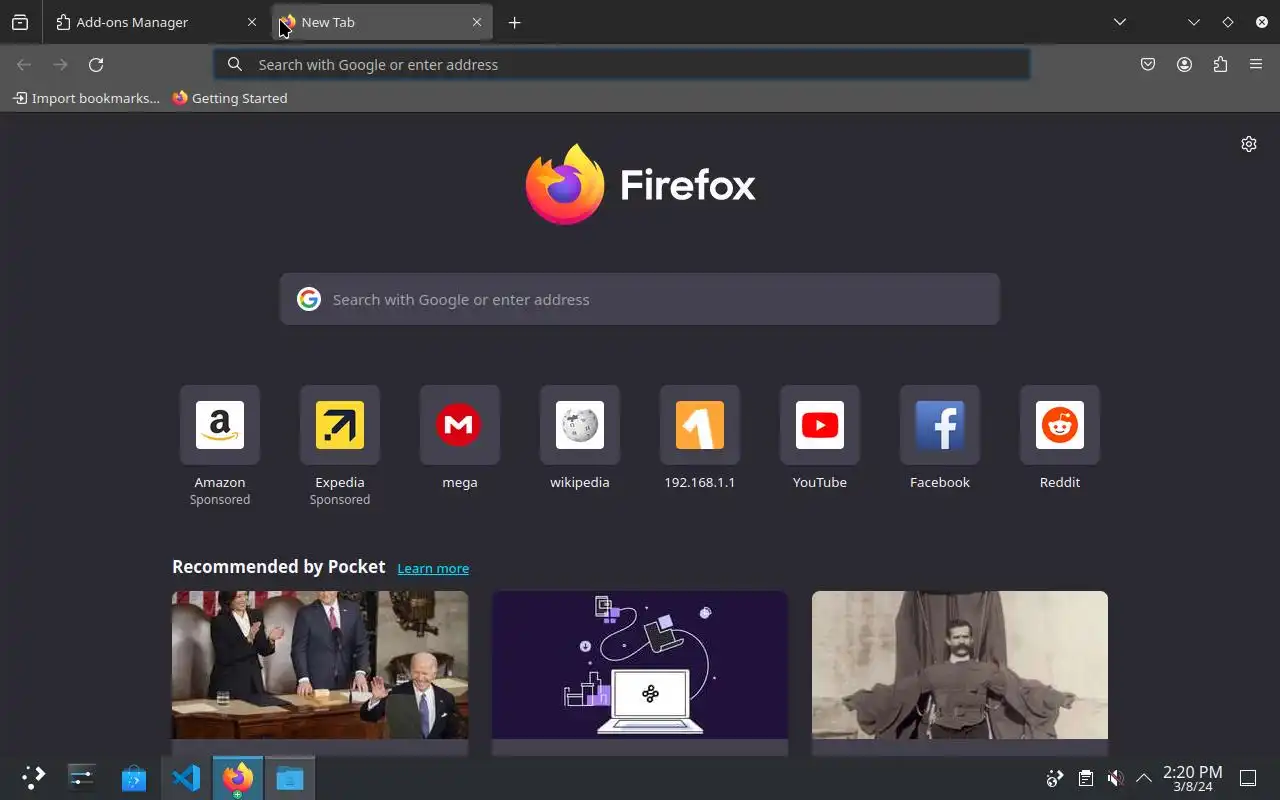Open the Facebook shortcut tile
The height and width of the screenshot is (800, 1280).
tap(940, 438)
